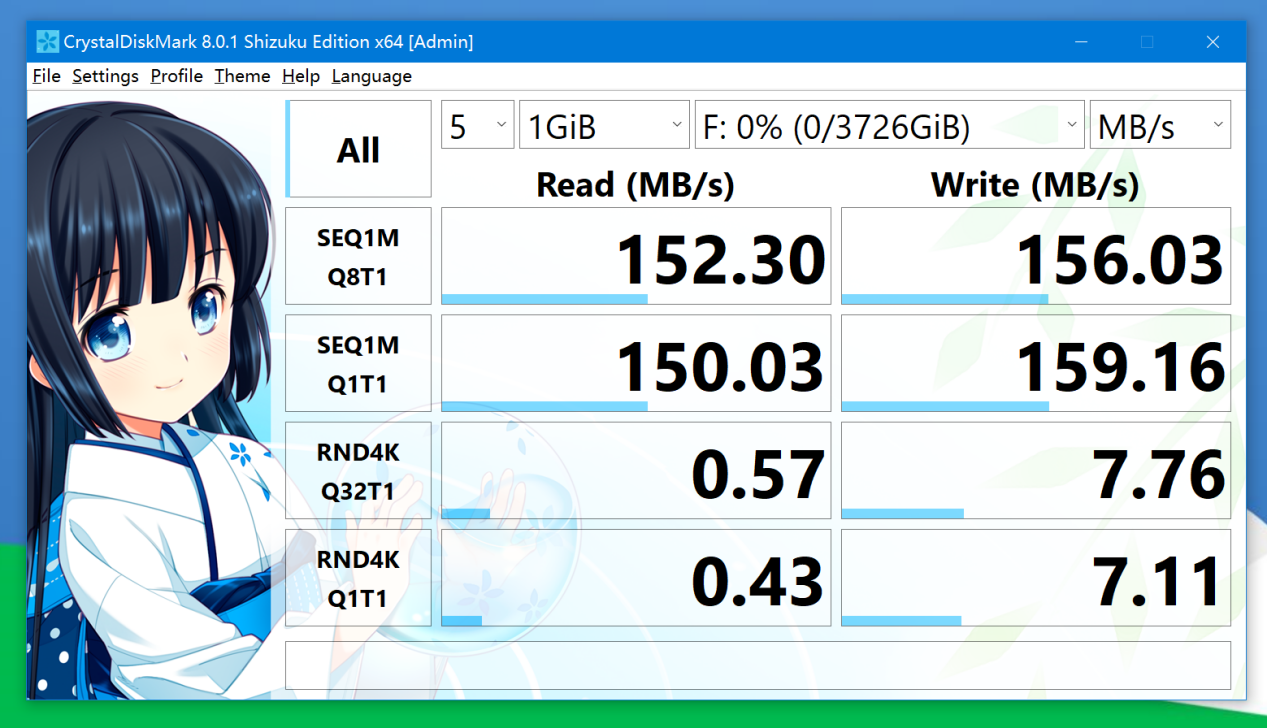This screenshot has width=1267, height=728.
Task: Open the Theme menu
Action: (242, 76)
